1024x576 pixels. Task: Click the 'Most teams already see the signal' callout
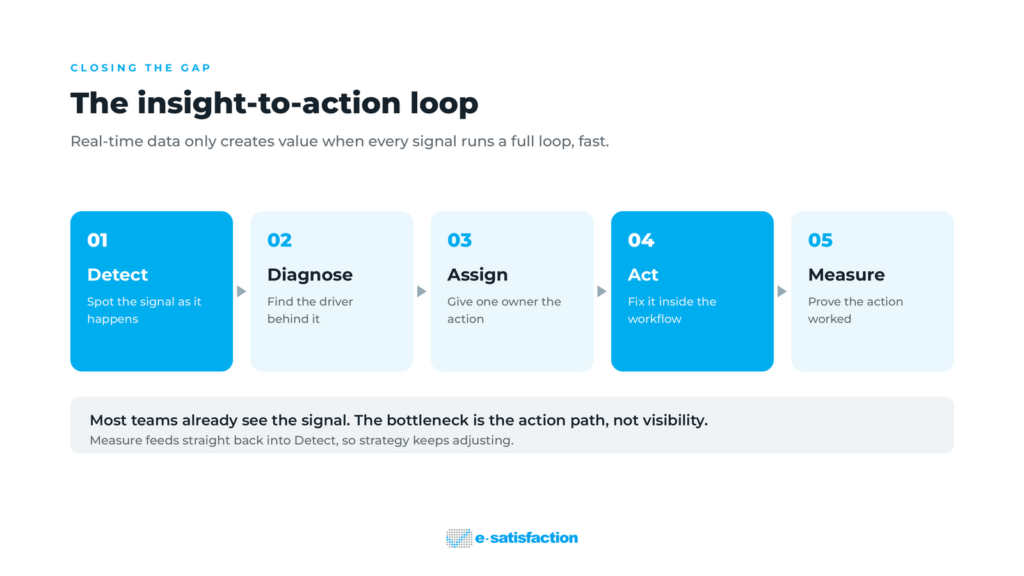click(398, 420)
